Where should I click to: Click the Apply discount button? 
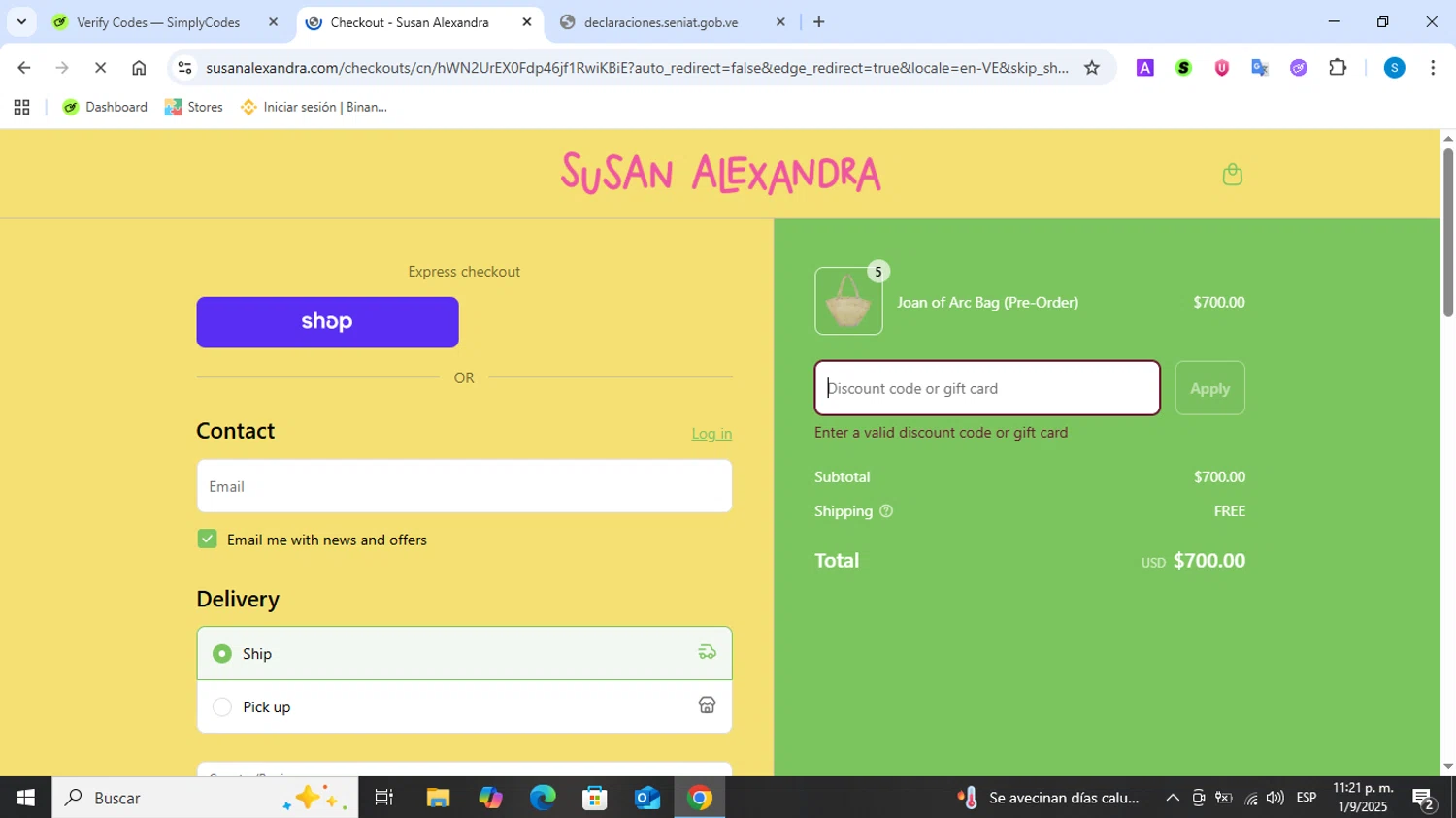pyautogui.click(x=1209, y=388)
